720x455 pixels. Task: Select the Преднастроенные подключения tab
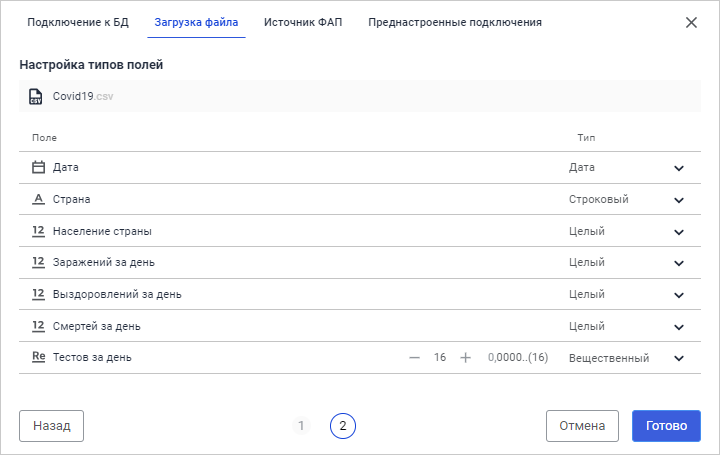point(455,22)
